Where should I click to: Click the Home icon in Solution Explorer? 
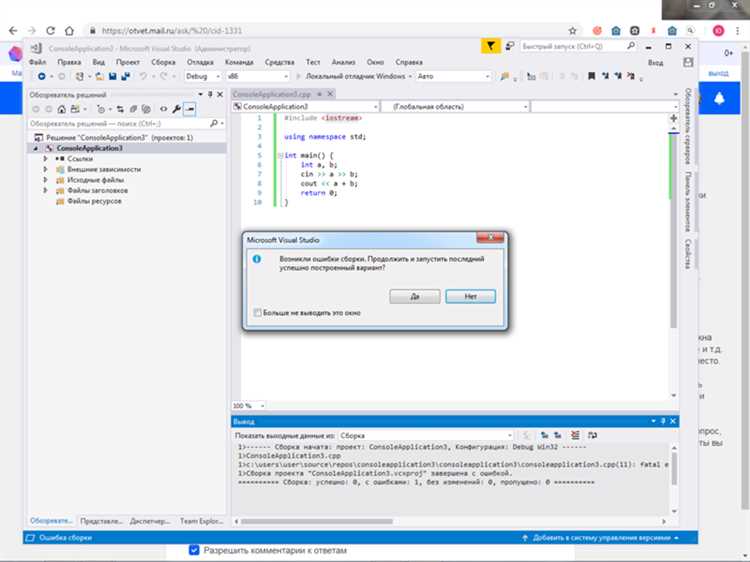pyautogui.click(x=62, y=109)
